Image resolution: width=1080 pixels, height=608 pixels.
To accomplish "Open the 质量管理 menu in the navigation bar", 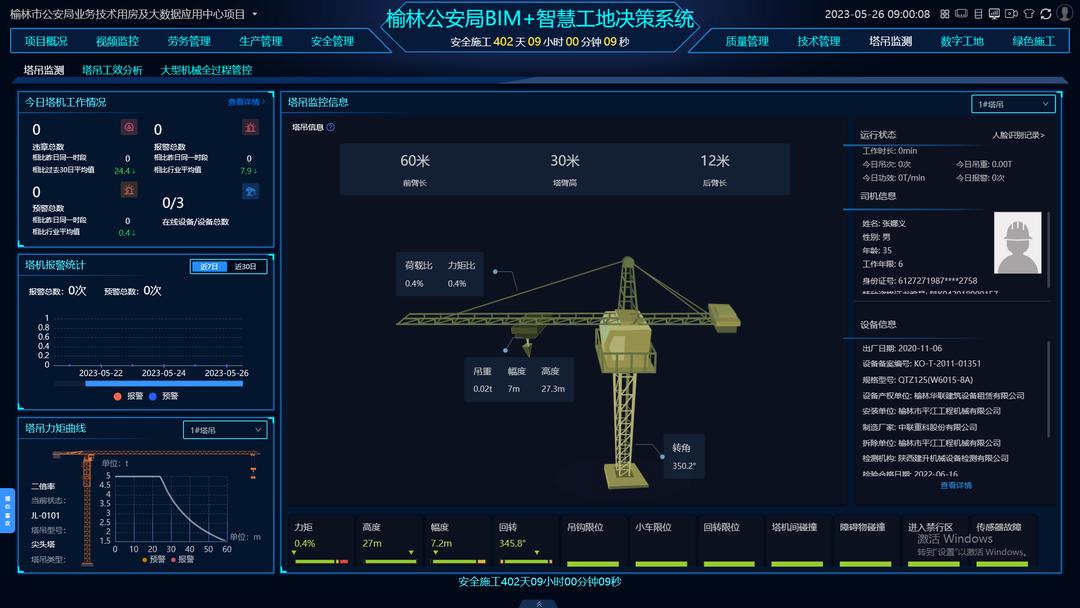I will (x=745, y=41).
